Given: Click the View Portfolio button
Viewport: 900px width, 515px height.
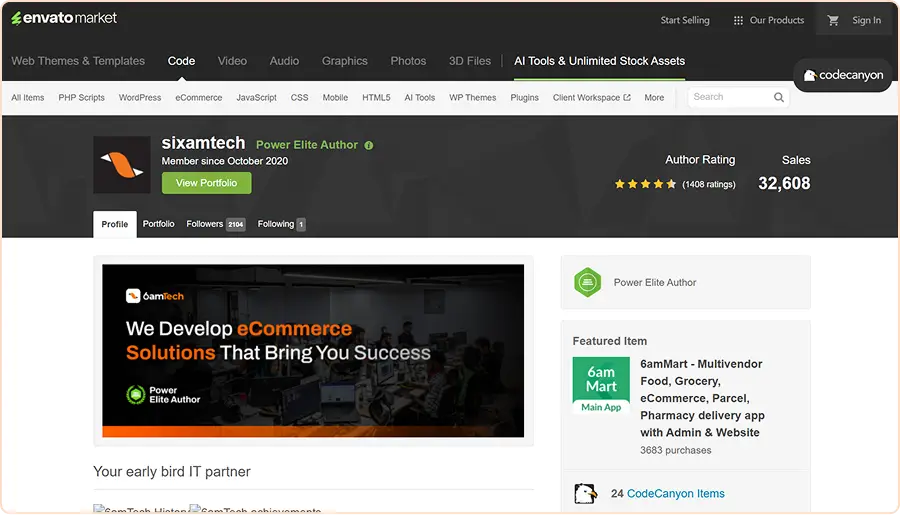Looking at the screenshot, I should point(207,183).
